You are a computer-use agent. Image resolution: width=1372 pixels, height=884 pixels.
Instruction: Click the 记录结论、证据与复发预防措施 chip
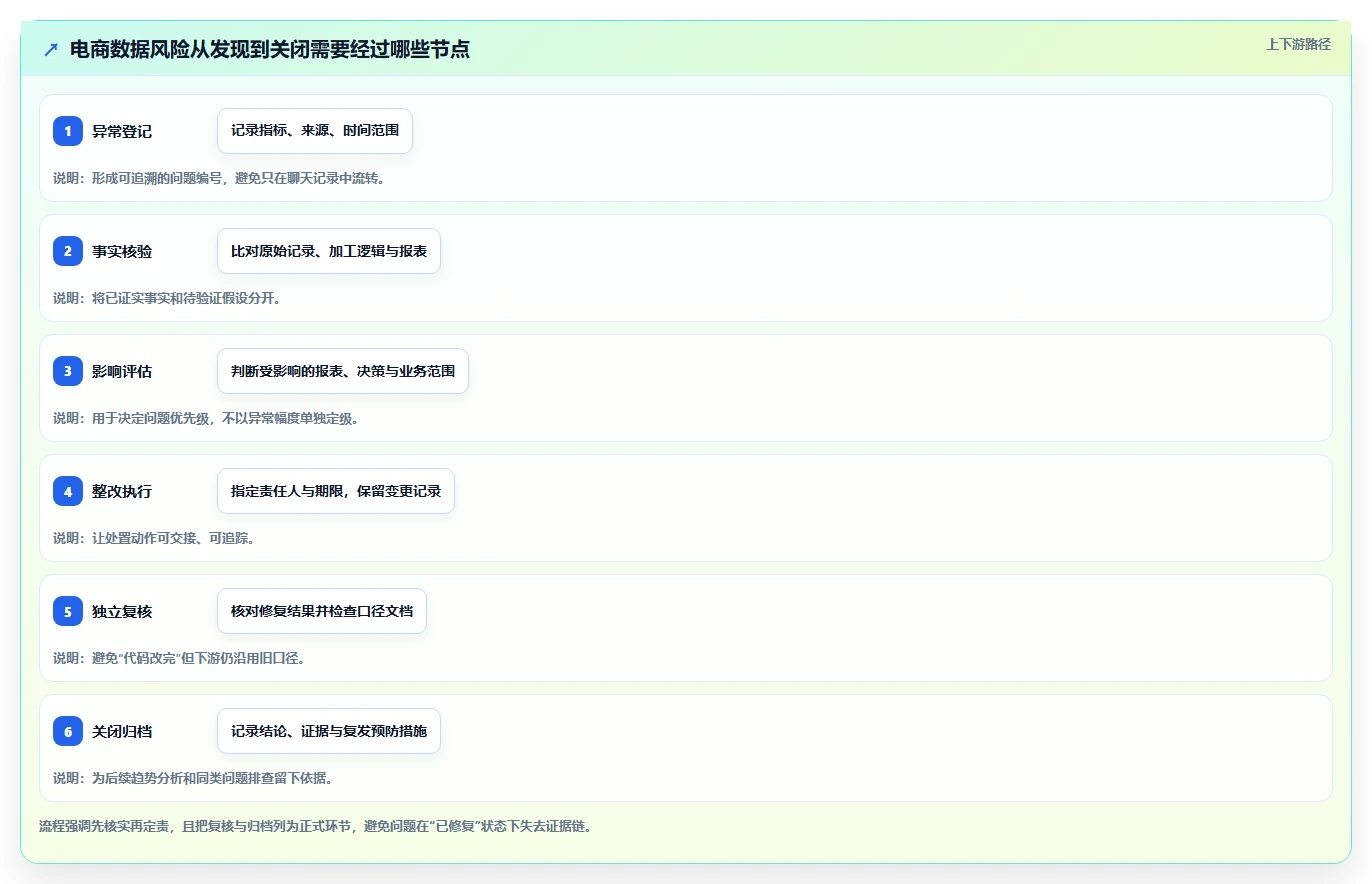329,731
